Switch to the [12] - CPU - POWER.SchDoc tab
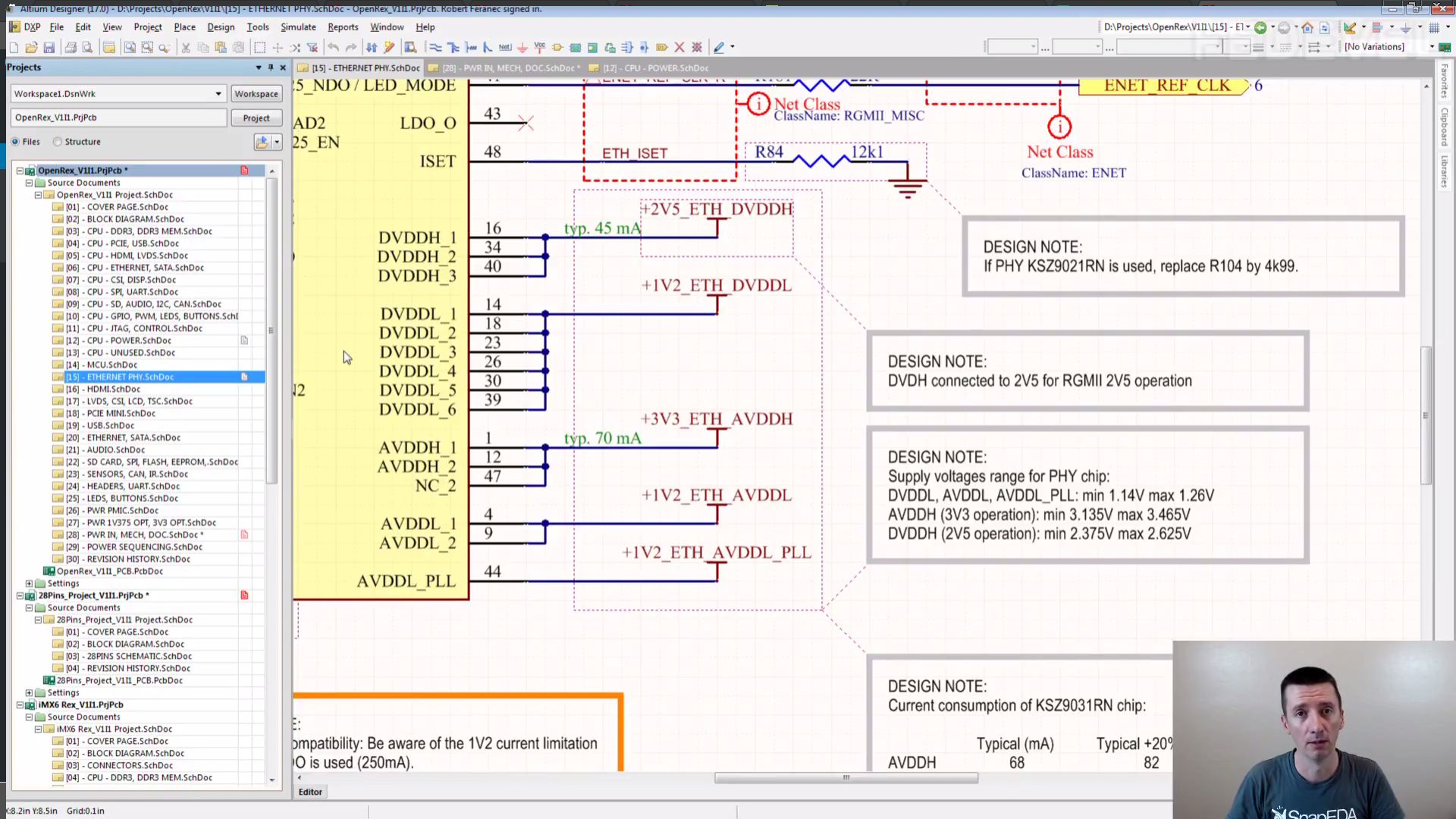Image resolution: width=1456 pixels, height=819 pixels. tap(655, 68)
